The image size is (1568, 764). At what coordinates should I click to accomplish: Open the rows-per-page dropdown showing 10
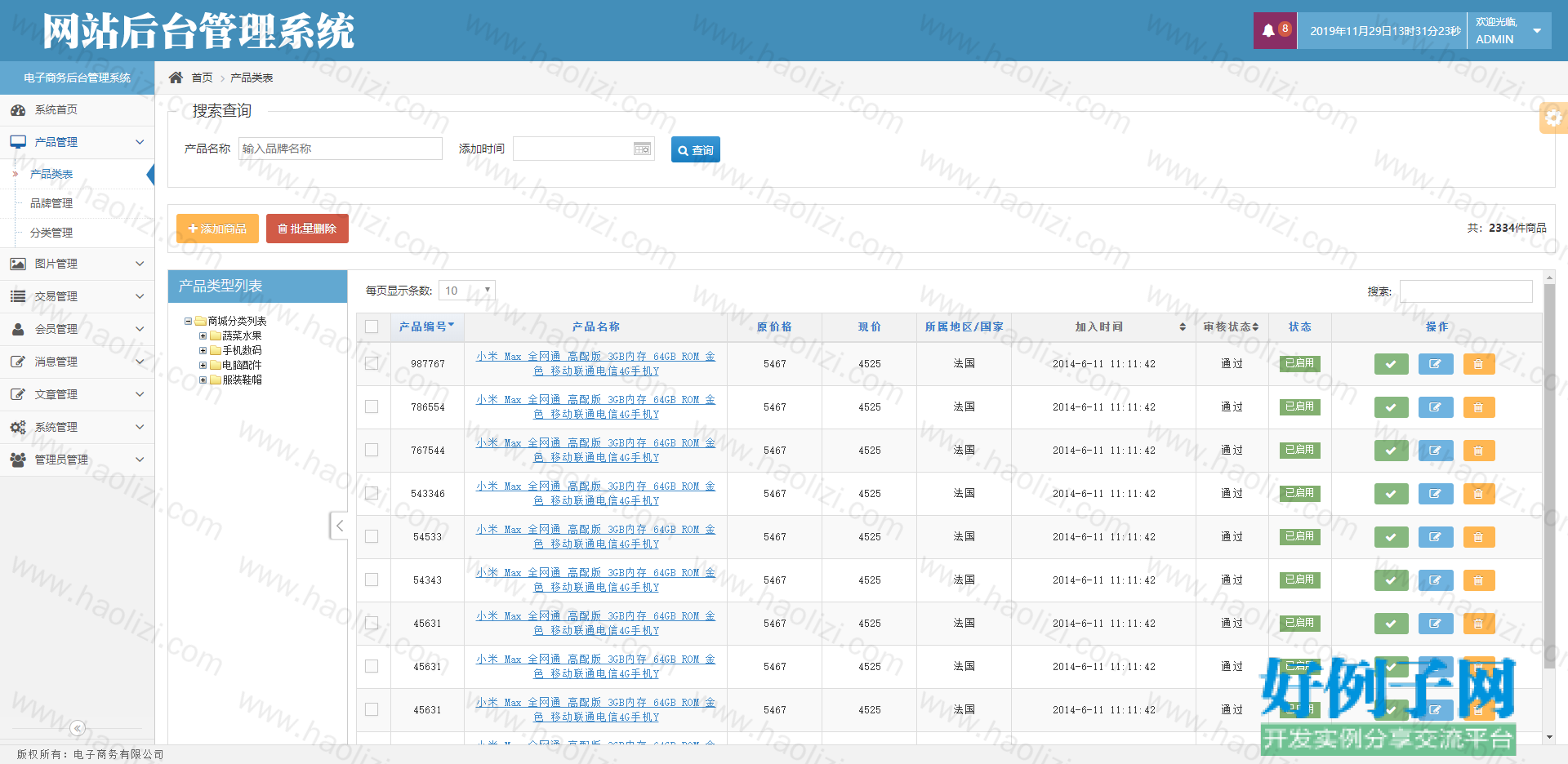pyautogui.click(x=467, y=291)
